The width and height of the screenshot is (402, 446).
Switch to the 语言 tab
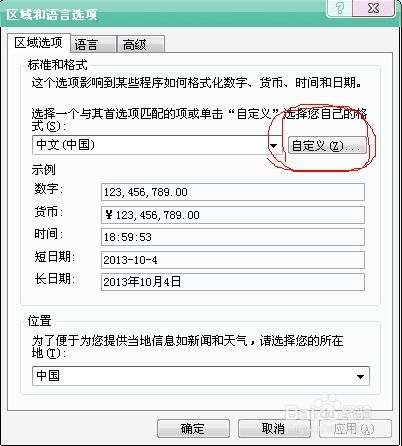pos(93,44)
